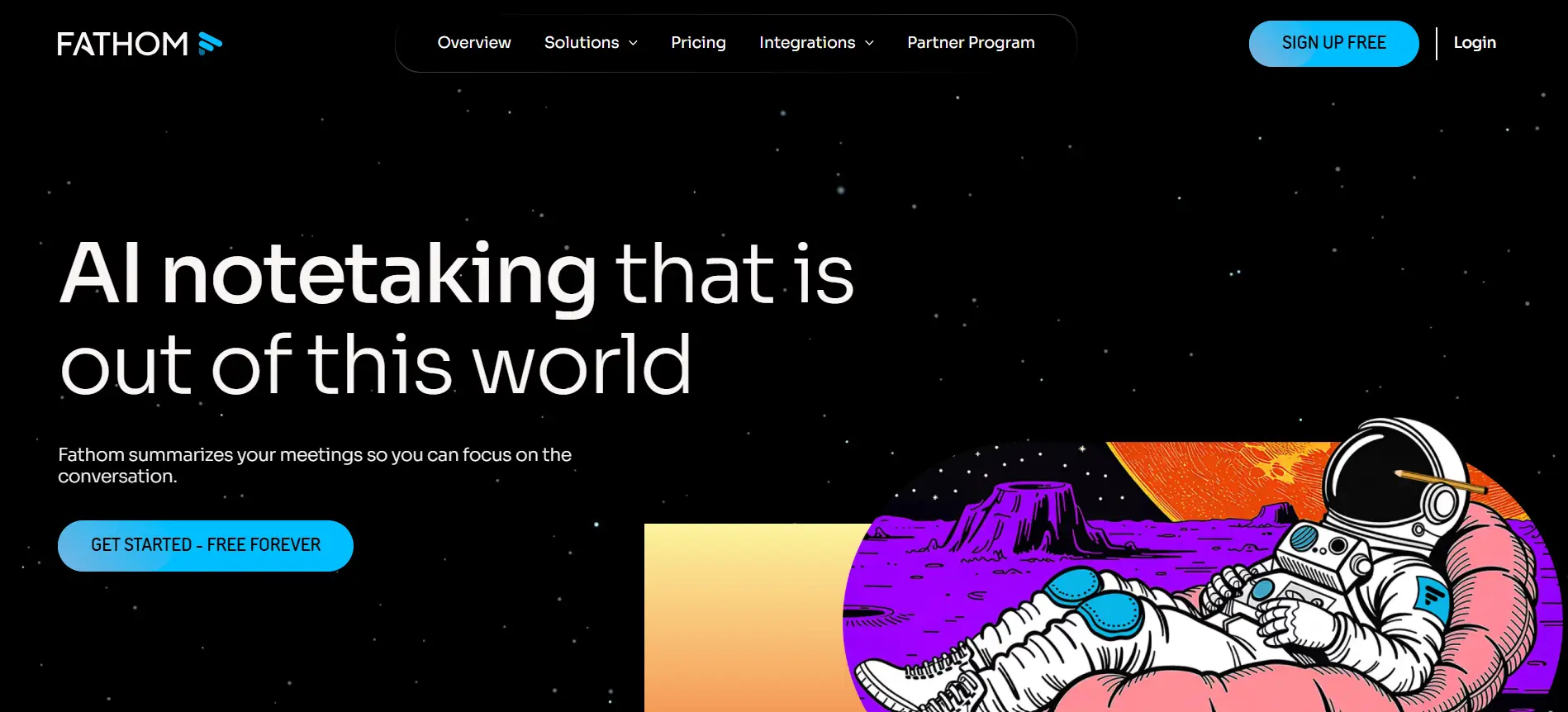The height and width of the screenshot is (712, 1568).
Task: Click the Fathom logo
Action: pos(140,44)
